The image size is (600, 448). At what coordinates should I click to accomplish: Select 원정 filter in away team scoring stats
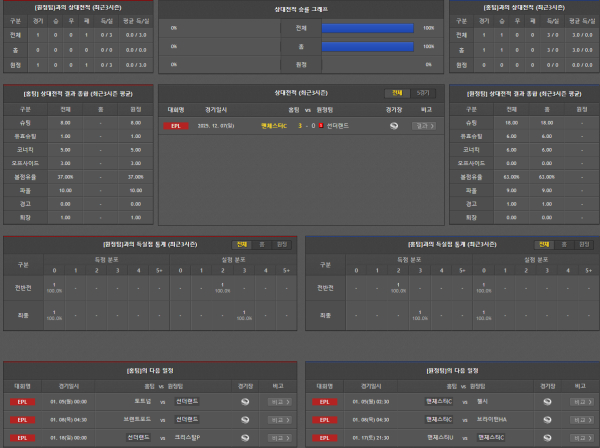click(582, 243)
